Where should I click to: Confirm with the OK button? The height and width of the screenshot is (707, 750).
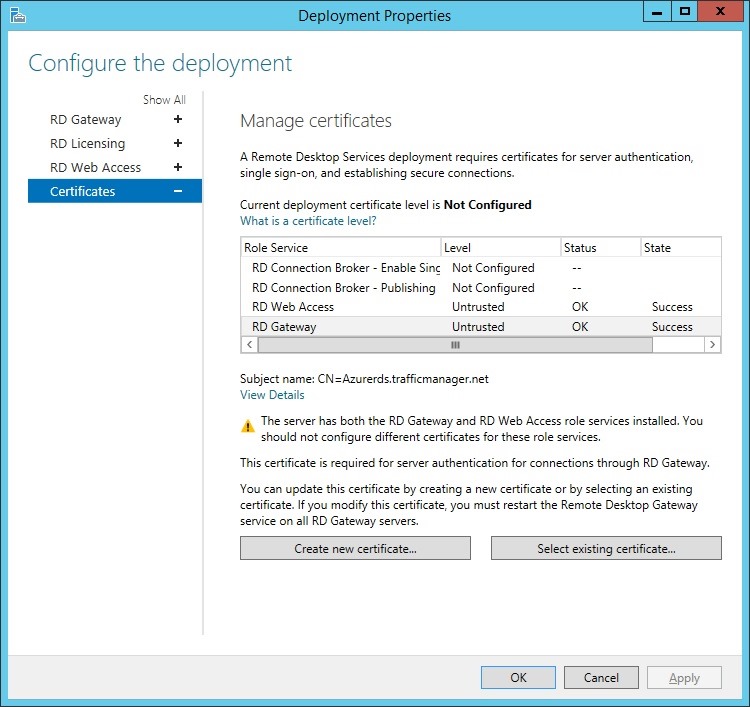[x=518, y=677]
